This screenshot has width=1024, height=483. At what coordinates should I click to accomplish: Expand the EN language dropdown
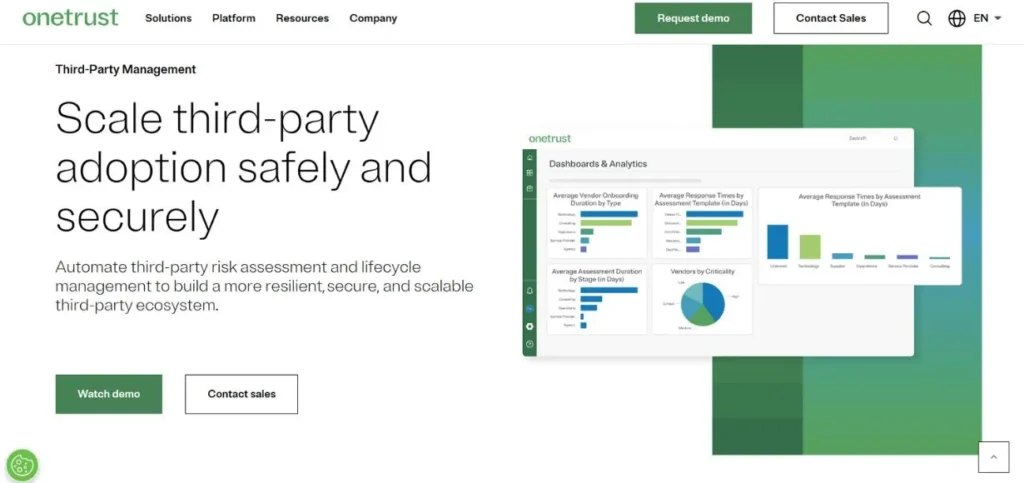[x=987, y=18]
